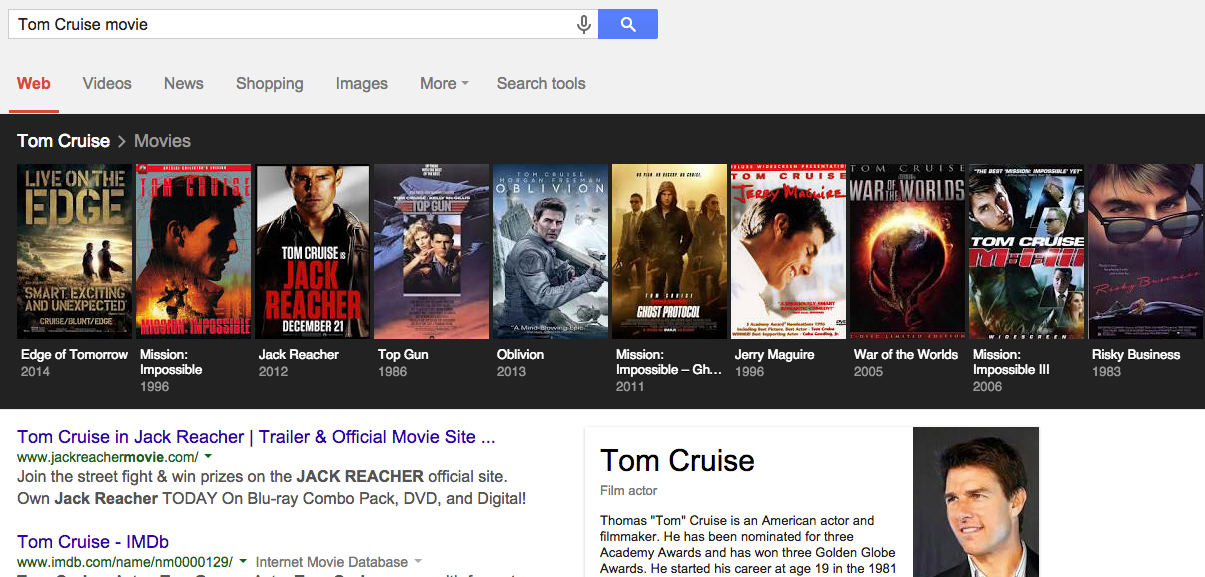
Task: Click the 'Movies' breadcrumb label
Action: (162, 141)
